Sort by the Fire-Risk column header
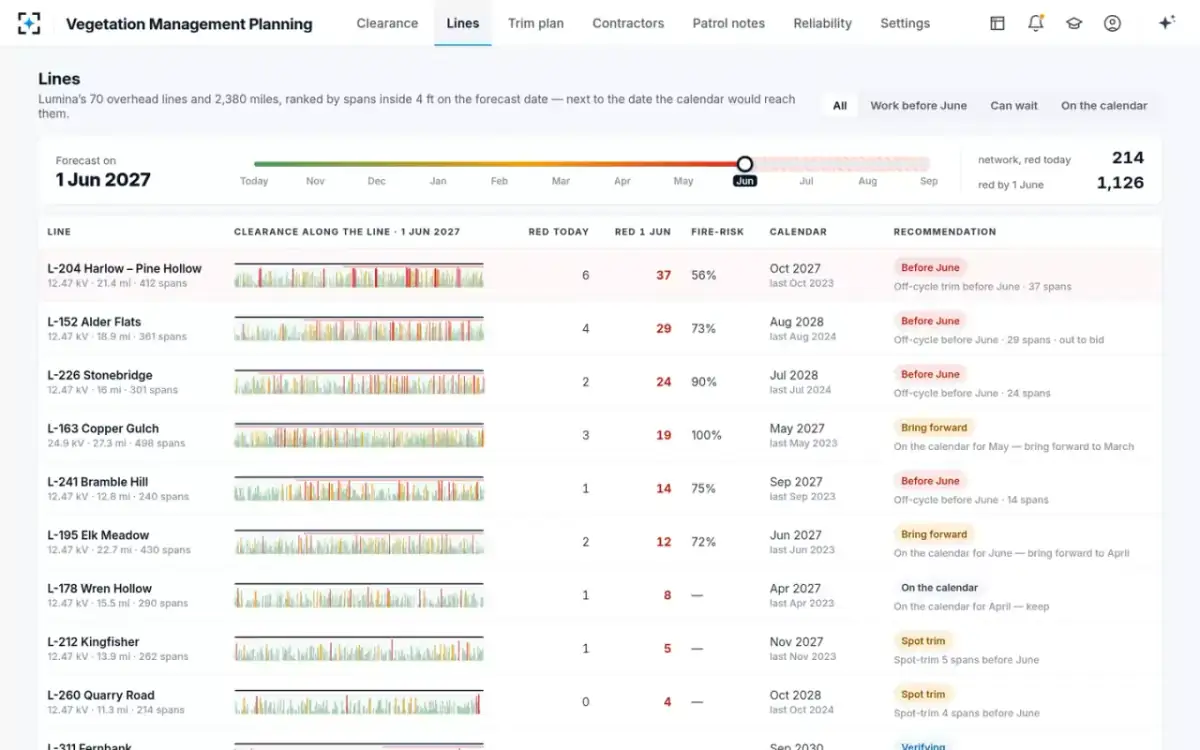This screenshot has height=750, width=1200. pyautogui.click(x=717, y=232)
